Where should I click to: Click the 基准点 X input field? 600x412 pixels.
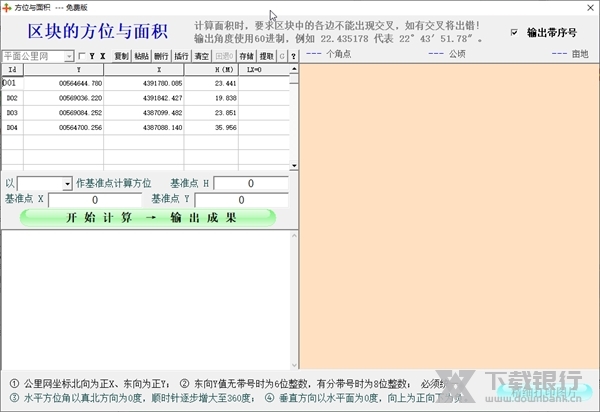tap(95, 200)
